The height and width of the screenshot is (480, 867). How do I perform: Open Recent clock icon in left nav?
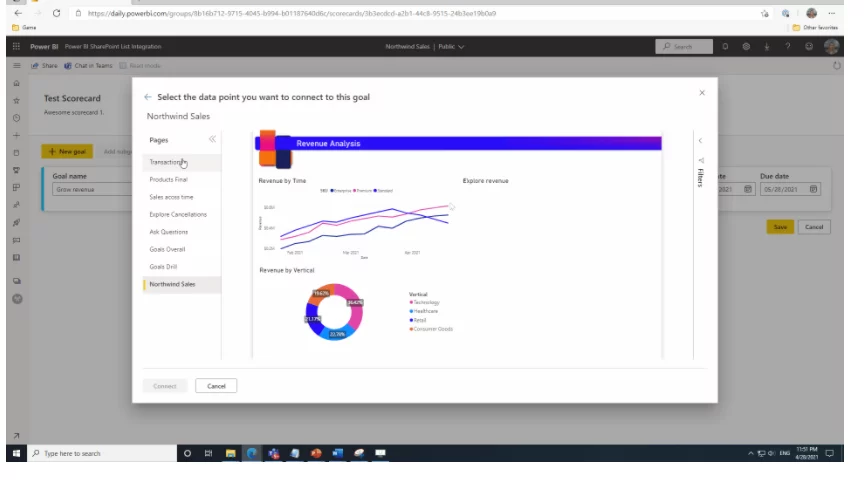coord(17,118)
